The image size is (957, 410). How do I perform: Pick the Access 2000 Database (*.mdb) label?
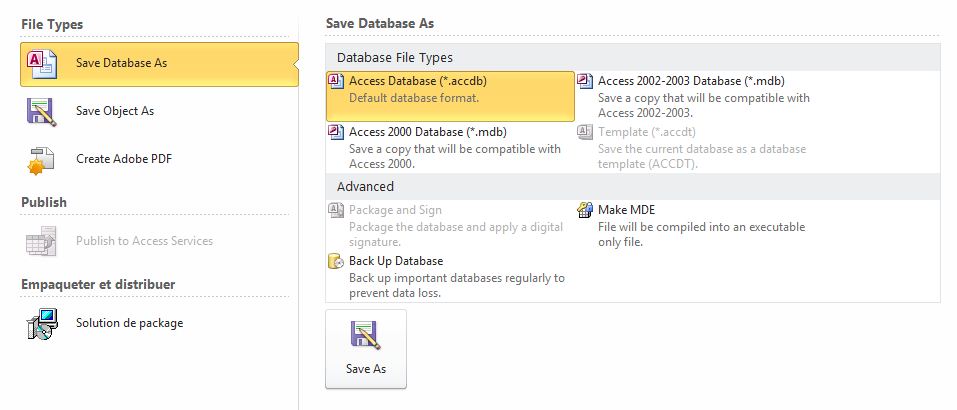coord(428,132)
